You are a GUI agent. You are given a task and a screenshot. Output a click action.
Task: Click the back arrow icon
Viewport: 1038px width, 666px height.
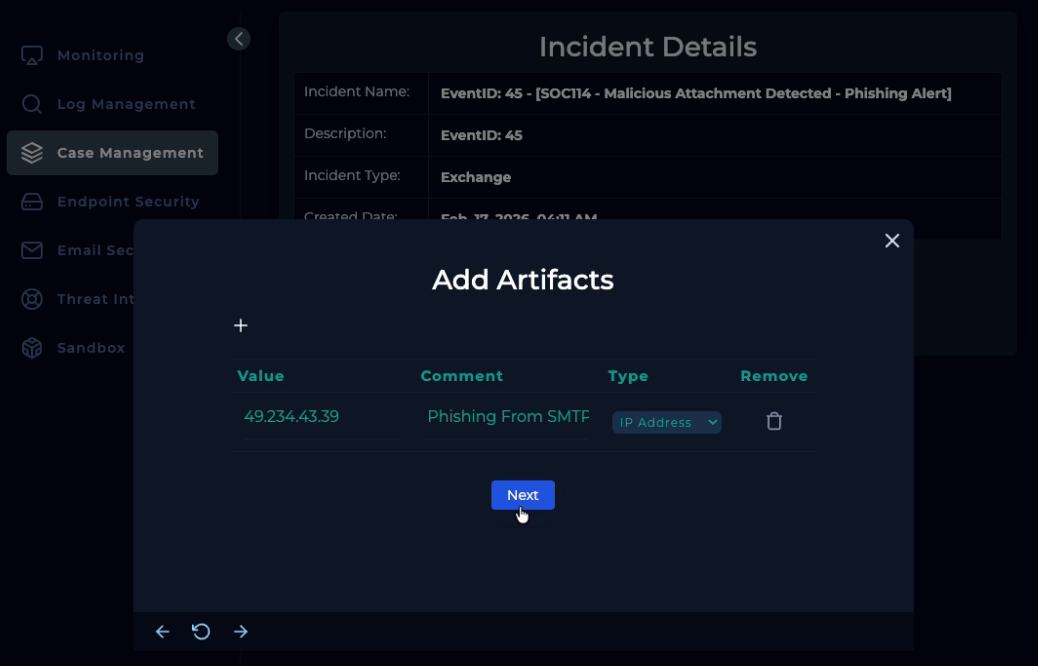tap(162, 632)
